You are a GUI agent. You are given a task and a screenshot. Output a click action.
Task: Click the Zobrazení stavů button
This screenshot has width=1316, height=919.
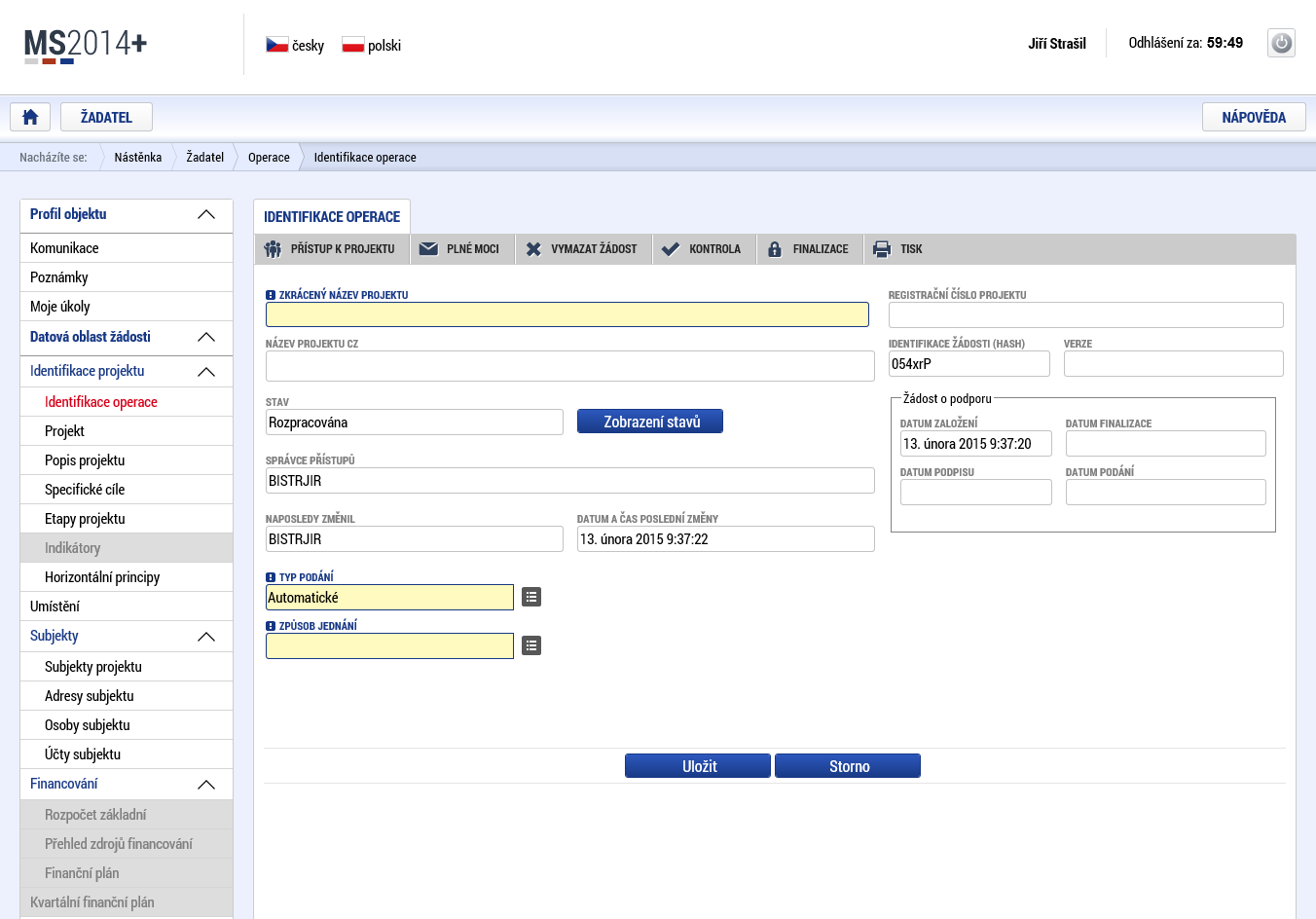650,422
